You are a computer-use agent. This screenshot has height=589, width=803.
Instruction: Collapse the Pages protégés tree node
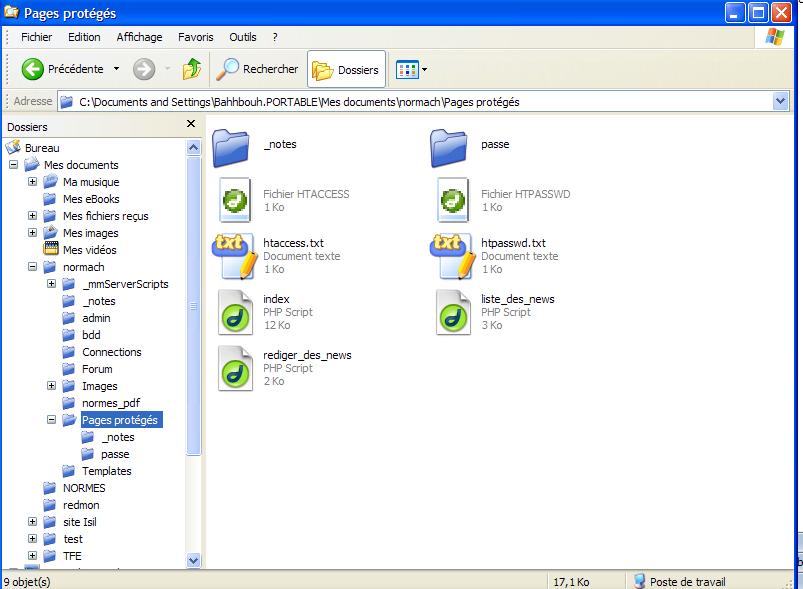51,419
